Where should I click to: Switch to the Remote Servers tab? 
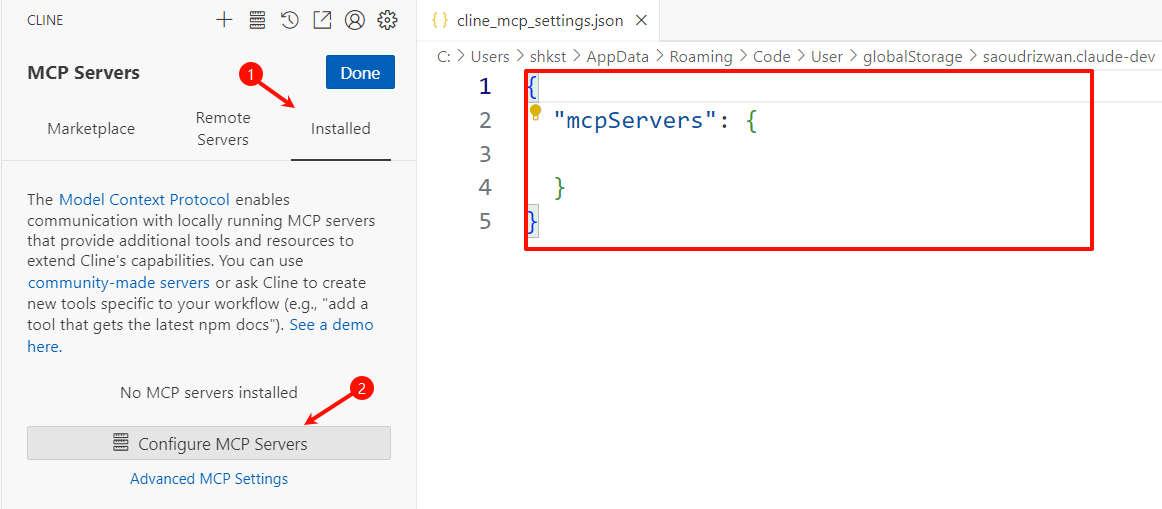[x=223, y=129]
